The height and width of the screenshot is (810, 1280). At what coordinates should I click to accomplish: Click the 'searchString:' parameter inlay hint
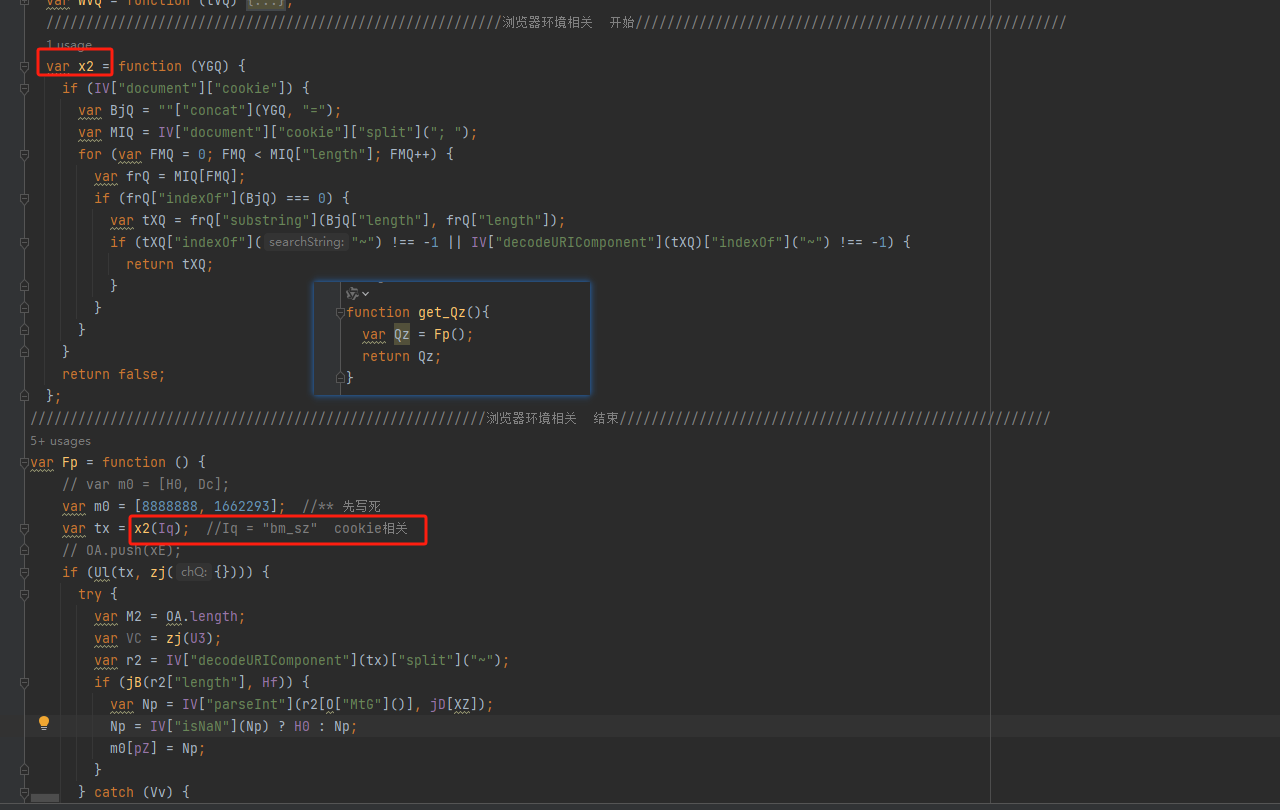pos(306,242)
